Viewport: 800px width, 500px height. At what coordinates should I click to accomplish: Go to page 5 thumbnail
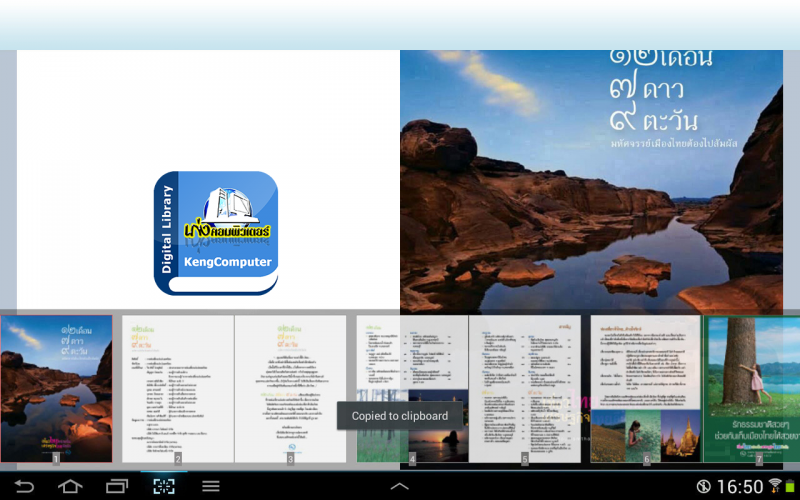[x=525, y=389]
